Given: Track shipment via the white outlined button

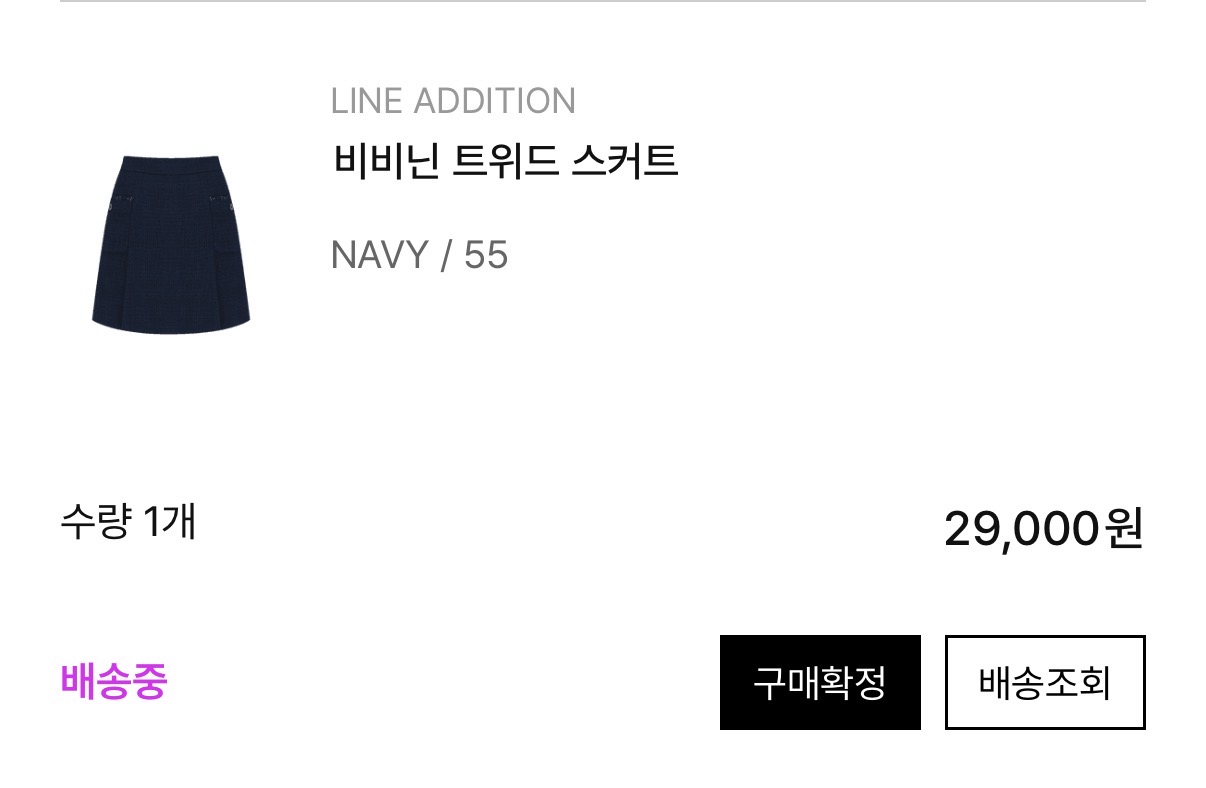Looking at the screenshot, I should coord(1045,683).
